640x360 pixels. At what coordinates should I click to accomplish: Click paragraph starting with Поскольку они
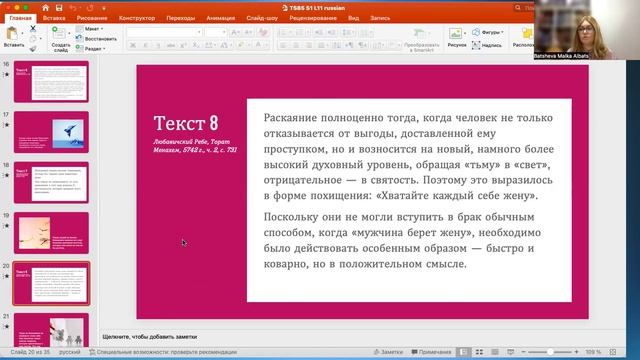click(402, 240)
